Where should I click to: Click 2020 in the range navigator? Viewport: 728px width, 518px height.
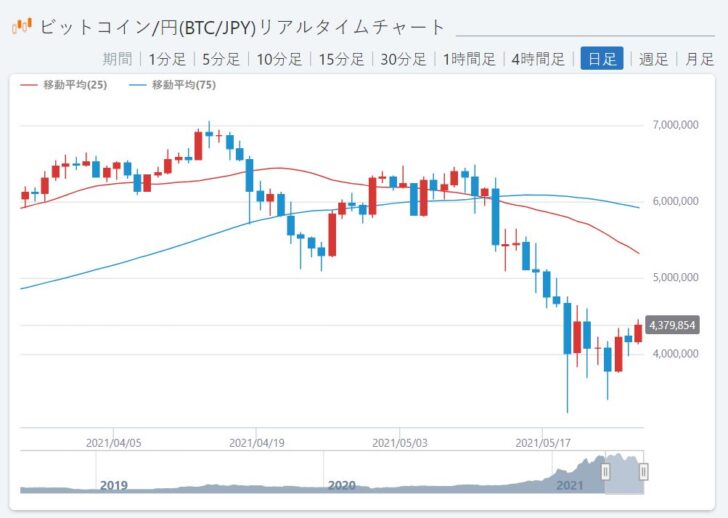[342, 485]
